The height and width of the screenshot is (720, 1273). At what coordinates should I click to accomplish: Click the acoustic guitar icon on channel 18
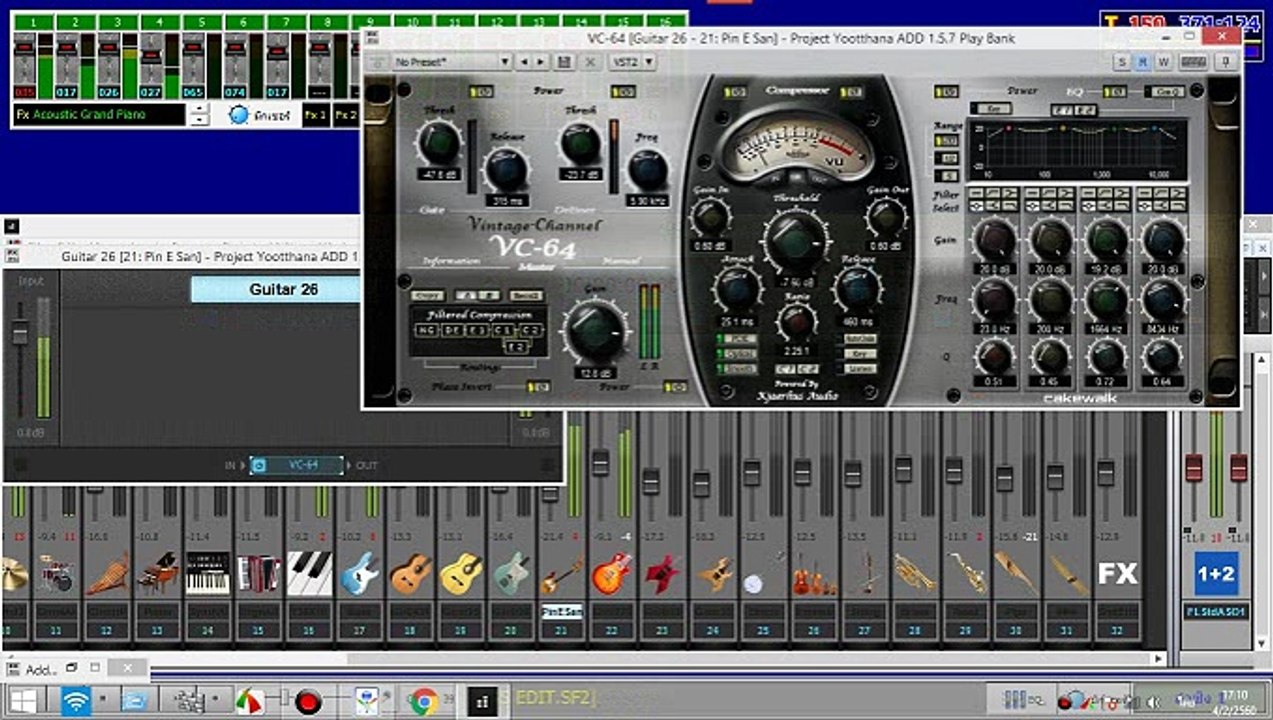(x=410, y=574)
